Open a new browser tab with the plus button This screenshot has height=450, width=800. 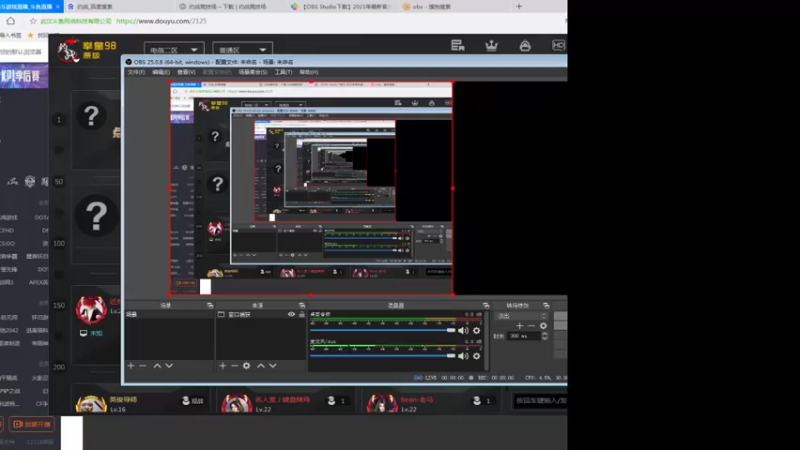[x=519, y=7]
